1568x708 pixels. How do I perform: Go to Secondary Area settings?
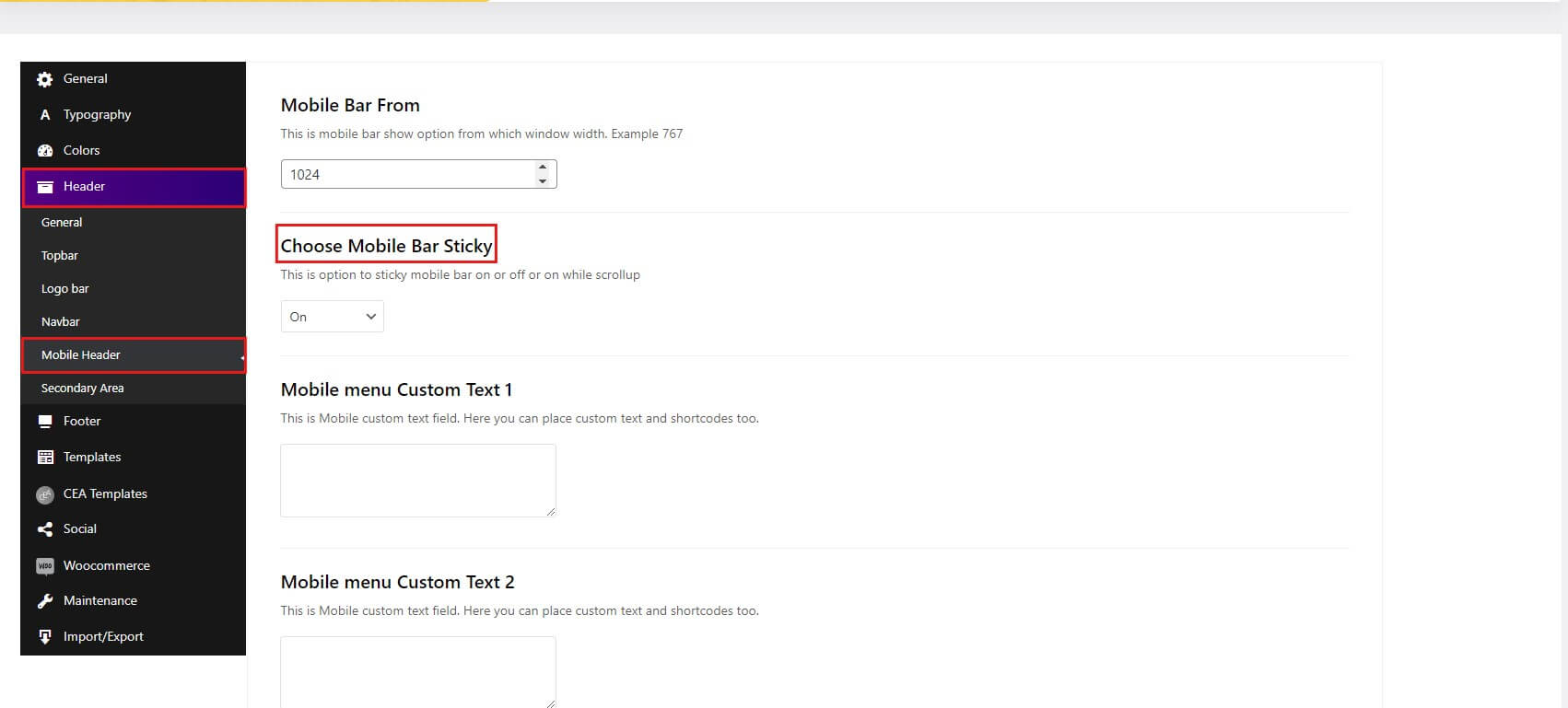82,389
